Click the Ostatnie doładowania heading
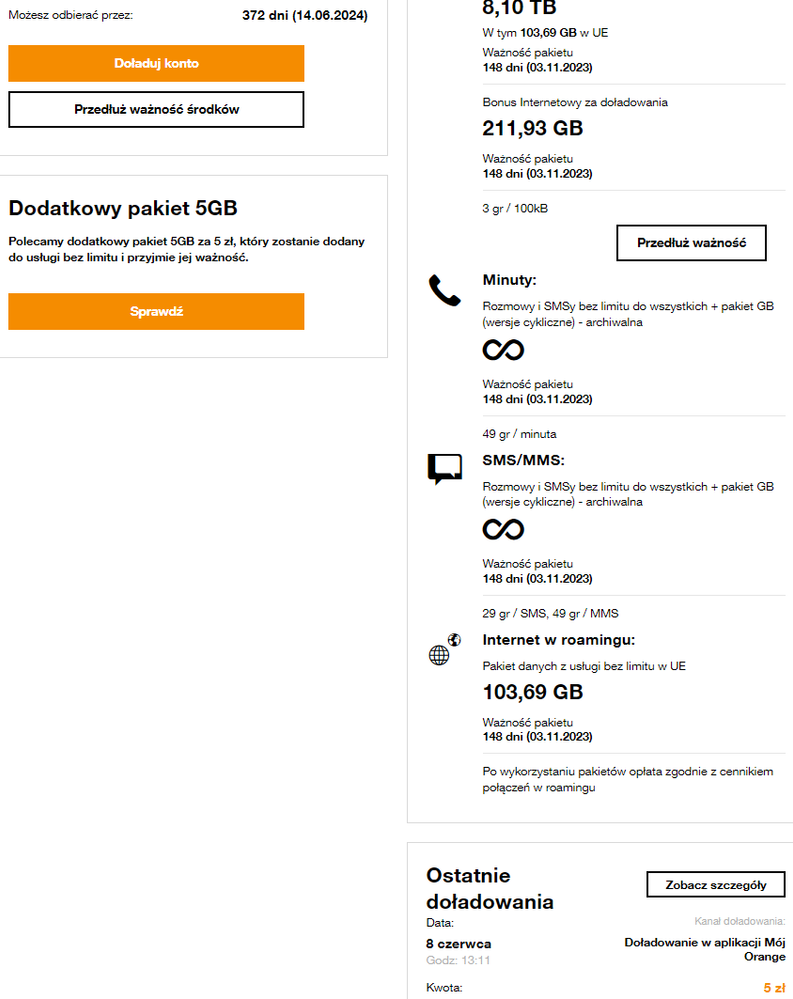Screen dimensions: 793x999 (x=490, y=888)
